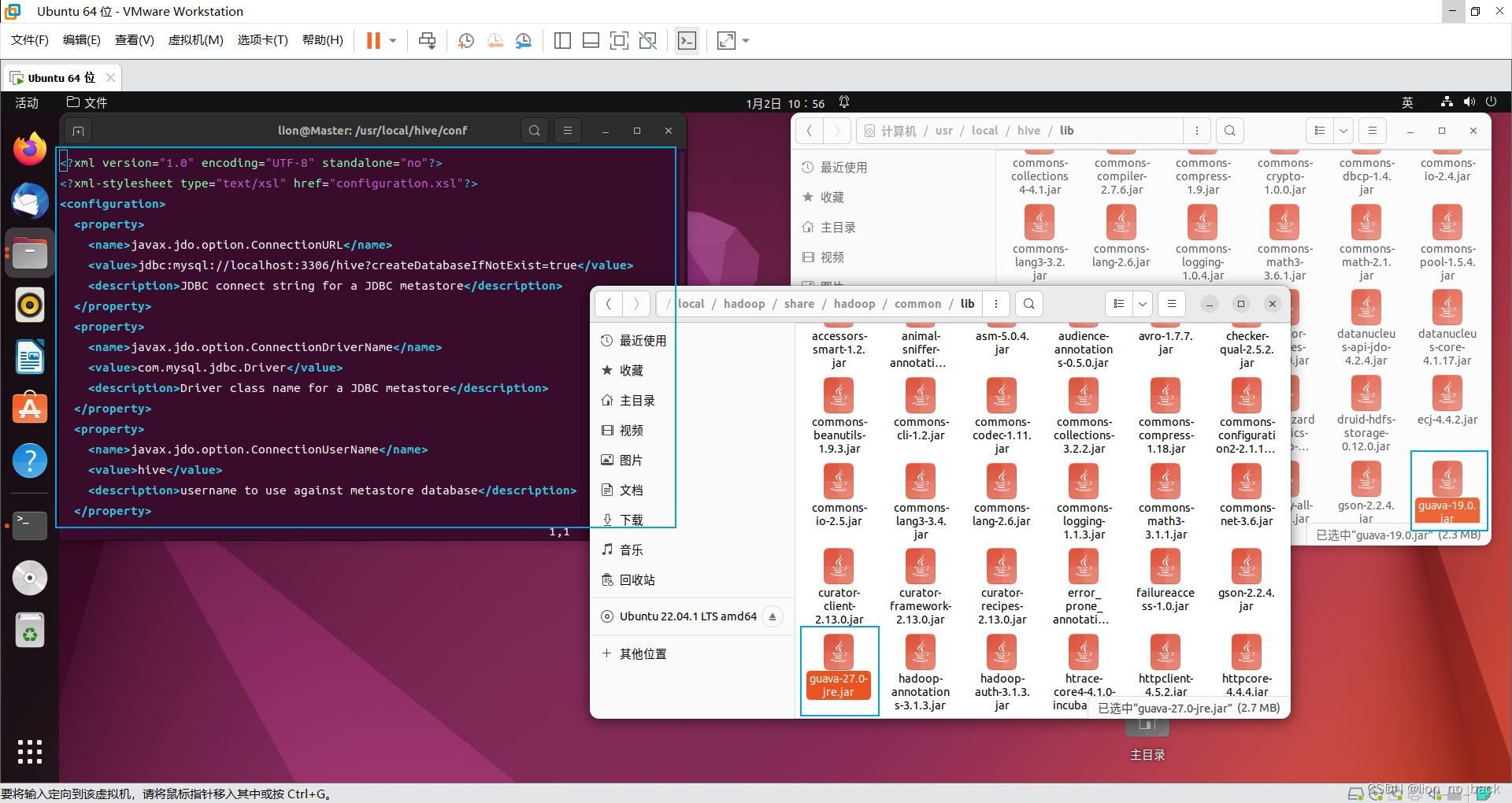
Task: Toggle the thumbnail bar view
Action: pos(591,40)
